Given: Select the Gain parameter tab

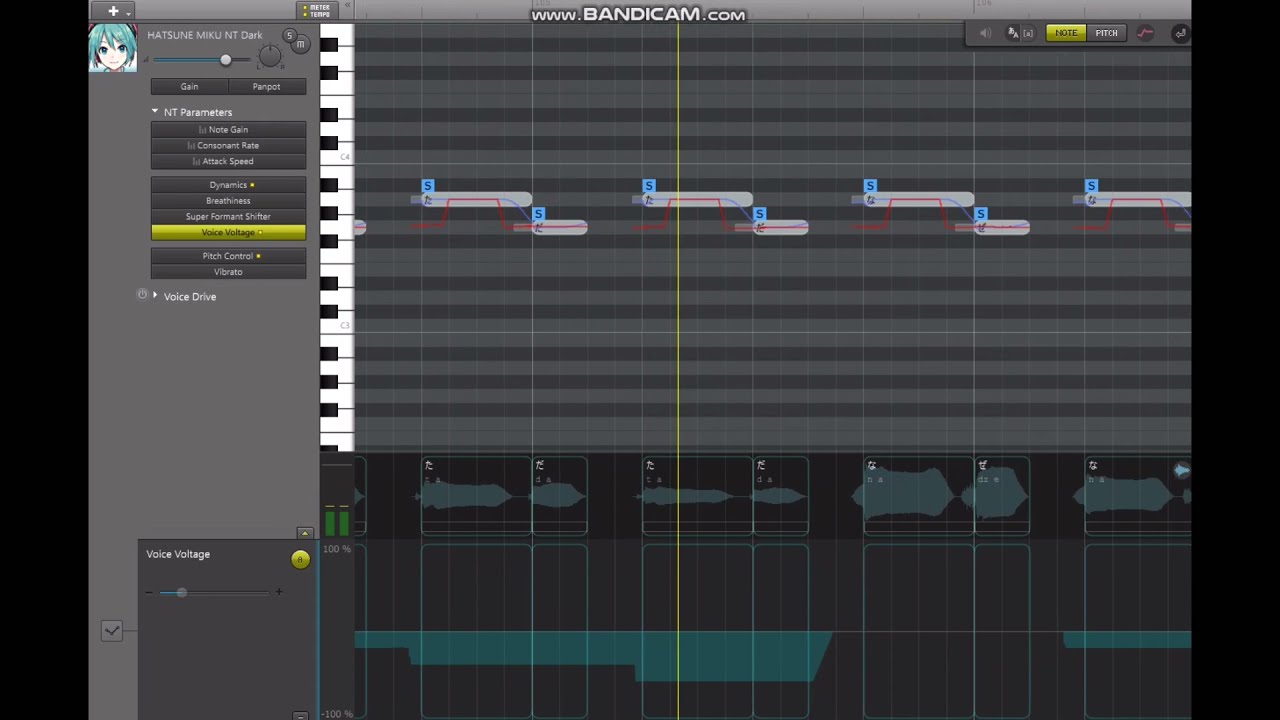Looking at the screenshot, I should click(x=189, y=87).
